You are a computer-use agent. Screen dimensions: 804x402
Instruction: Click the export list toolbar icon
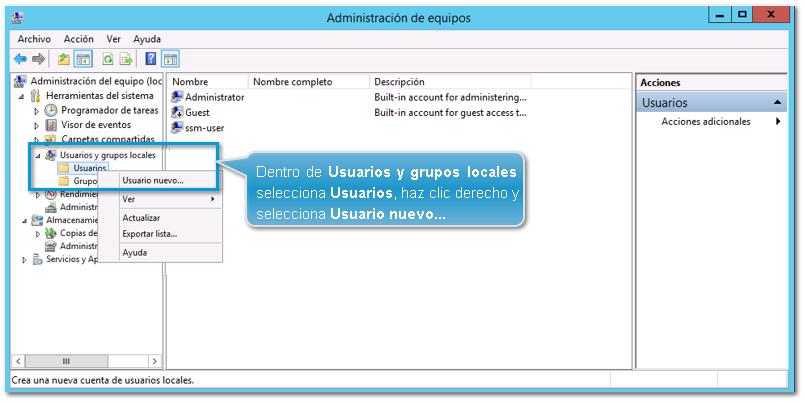pos(126,59)
